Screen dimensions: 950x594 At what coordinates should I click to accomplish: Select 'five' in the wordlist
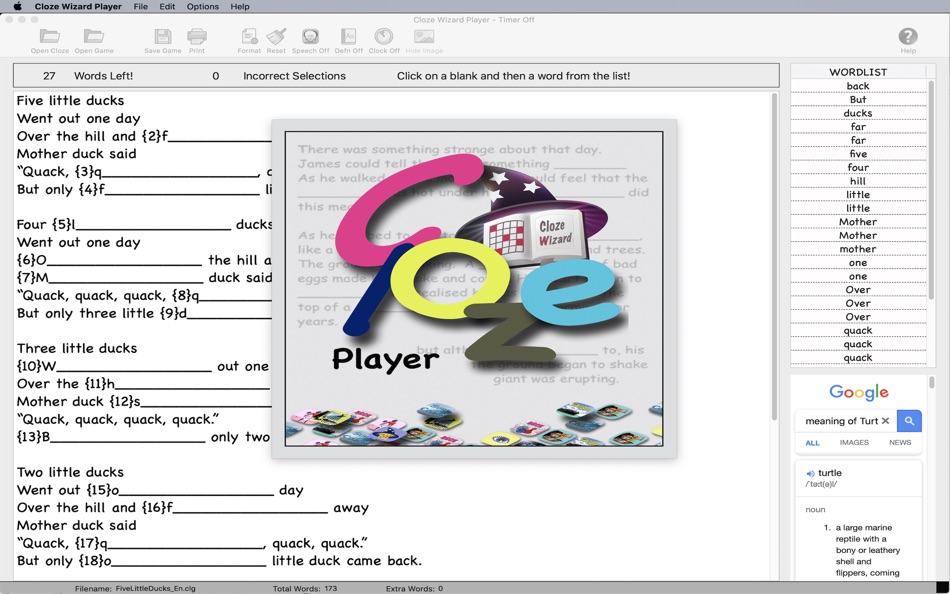[858, 154]
